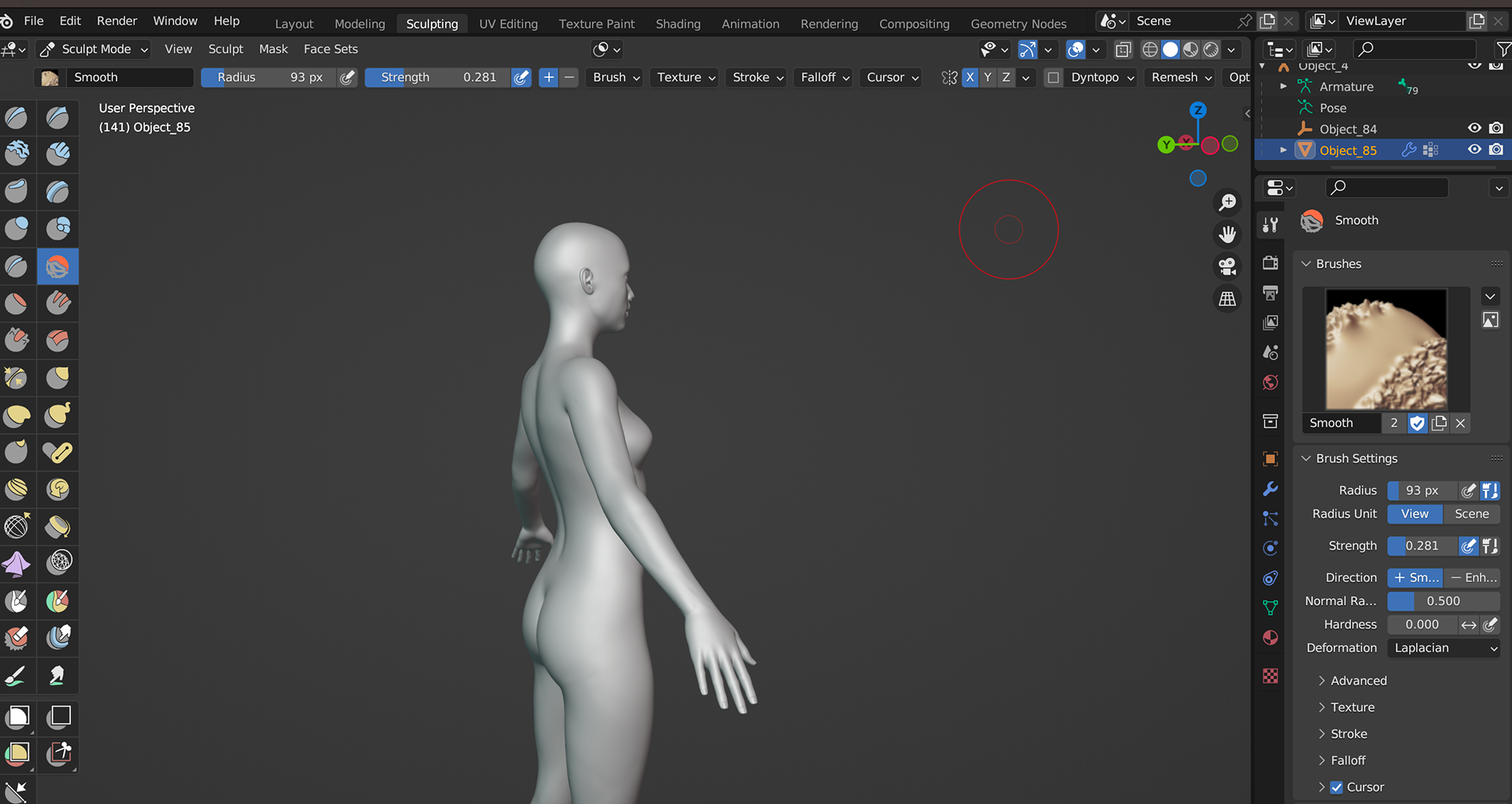Pick the Inflate brush tool

[x=17, y=228]
